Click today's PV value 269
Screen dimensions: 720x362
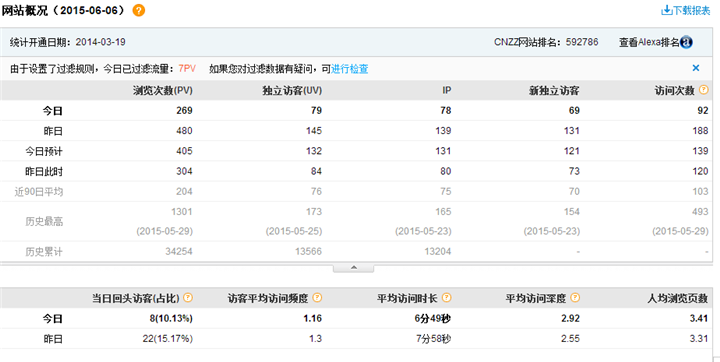click(184, 110)
